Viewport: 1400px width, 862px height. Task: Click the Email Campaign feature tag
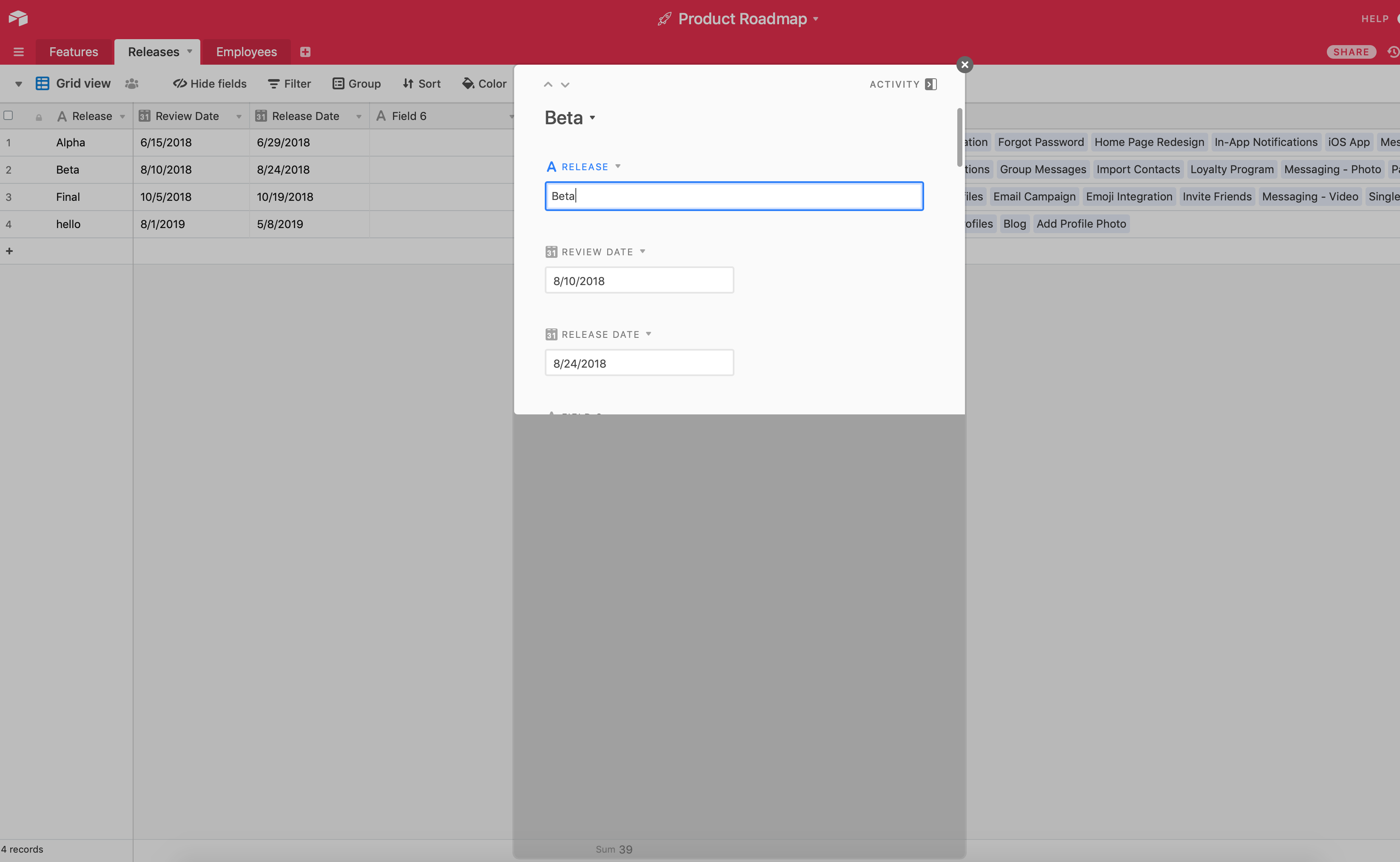pos(1034,197)
